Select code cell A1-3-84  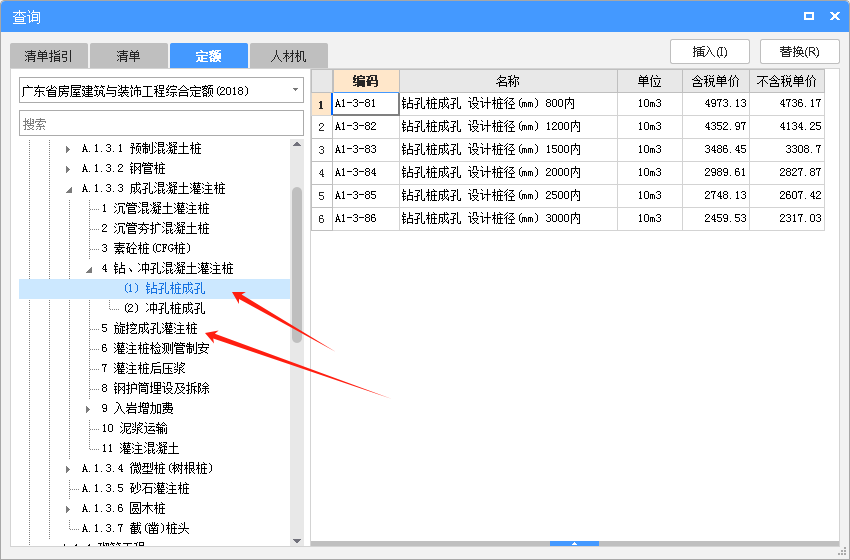366,173
